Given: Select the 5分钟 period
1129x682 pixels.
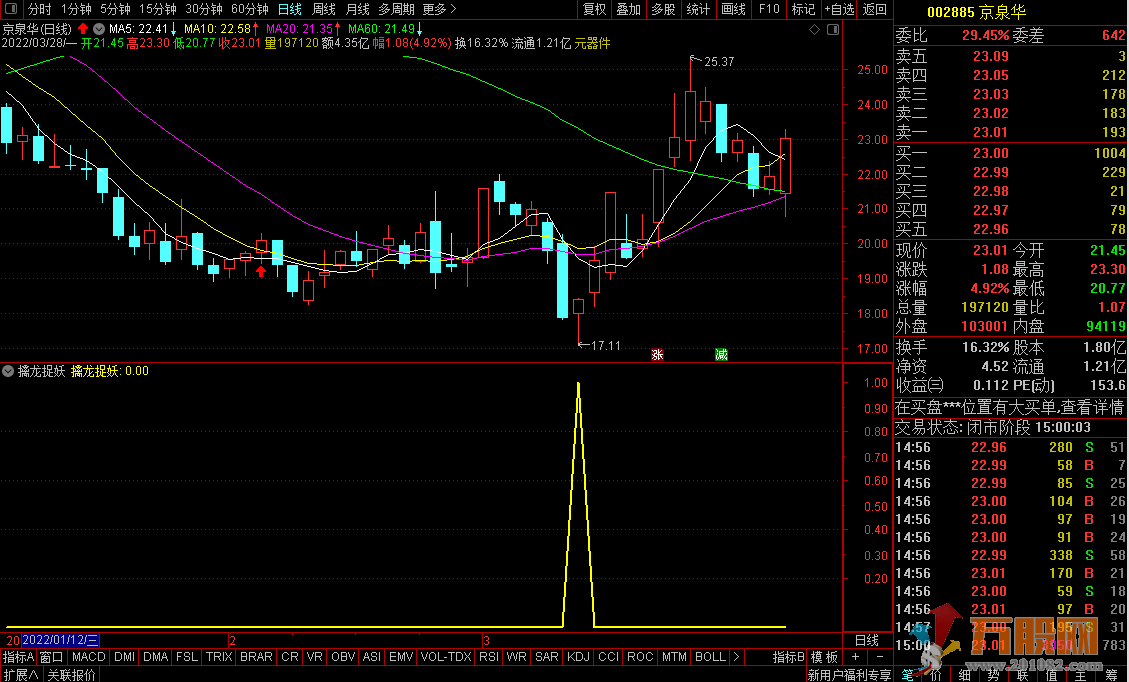Looking at the screenshot, I should (115, 9).
